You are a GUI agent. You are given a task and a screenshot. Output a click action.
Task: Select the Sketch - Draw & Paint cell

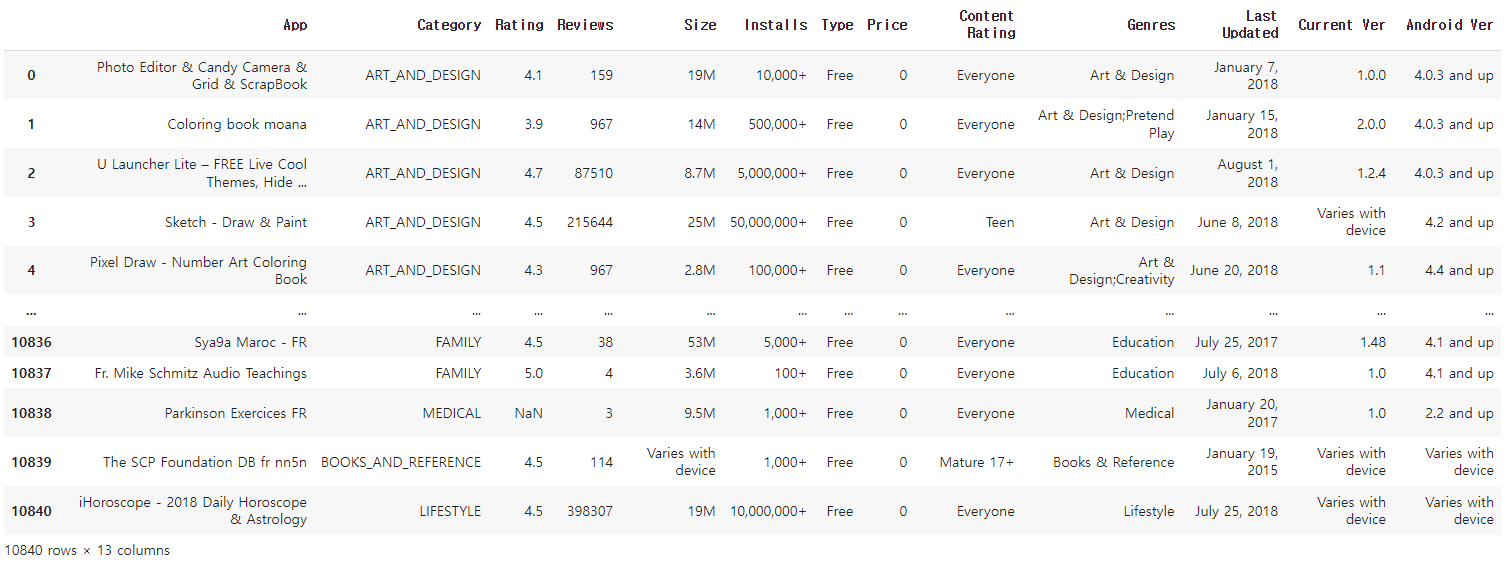coord(236,222)
